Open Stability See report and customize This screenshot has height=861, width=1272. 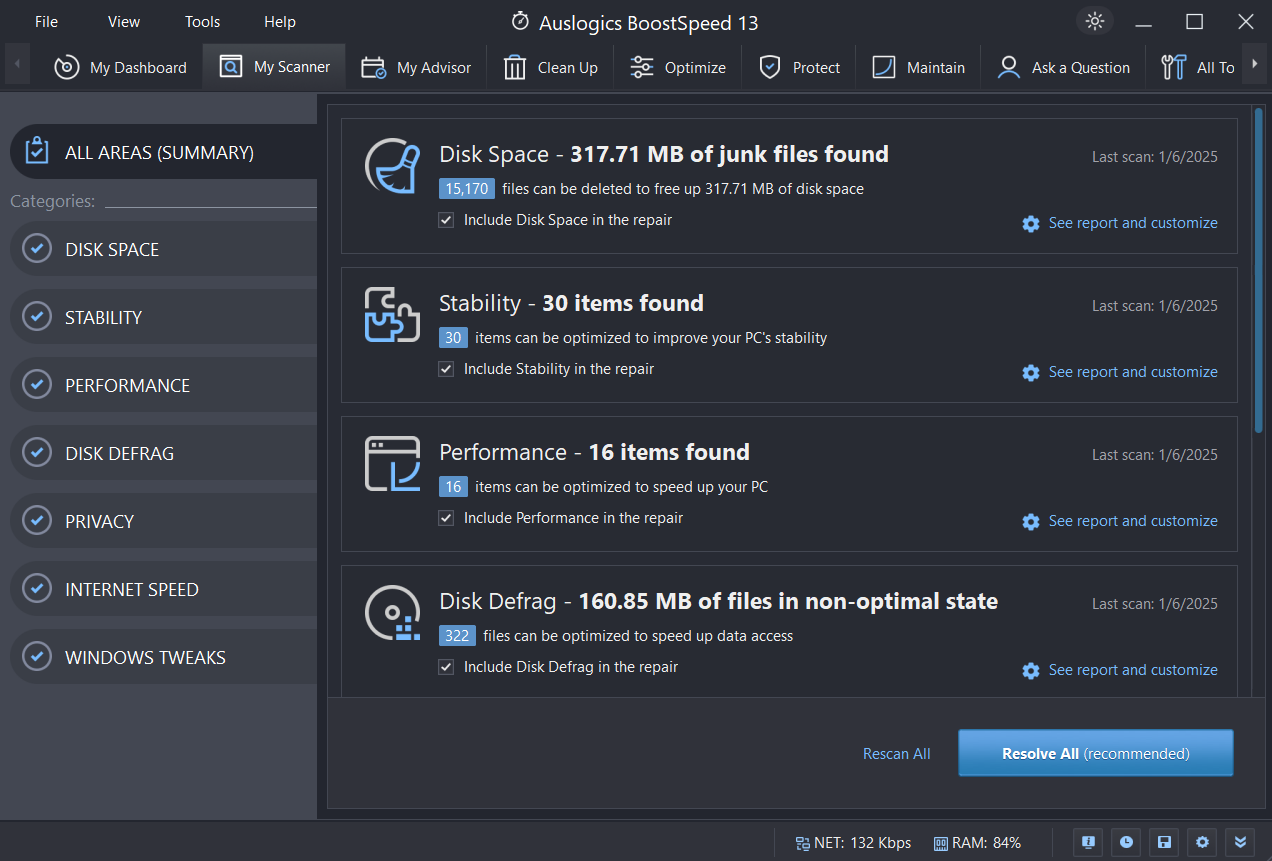[1120, 372]
